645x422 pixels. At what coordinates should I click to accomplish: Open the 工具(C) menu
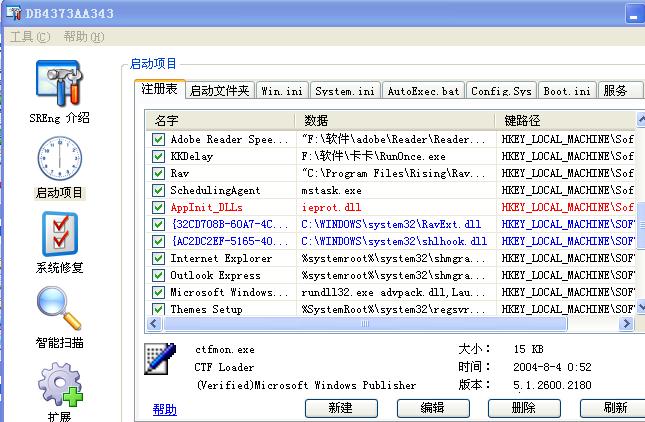(30, 37)
